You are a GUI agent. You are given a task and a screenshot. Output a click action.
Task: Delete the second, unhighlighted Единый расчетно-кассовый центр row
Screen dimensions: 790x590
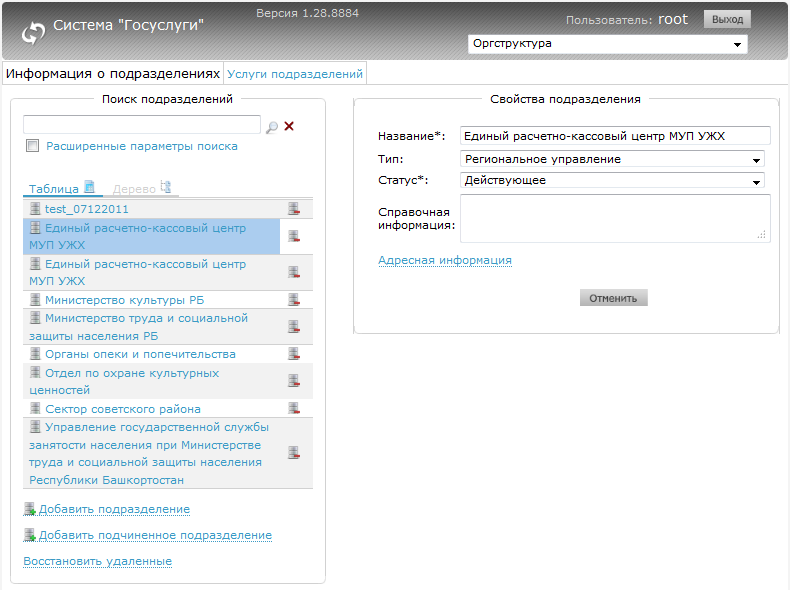click(294, 272)
